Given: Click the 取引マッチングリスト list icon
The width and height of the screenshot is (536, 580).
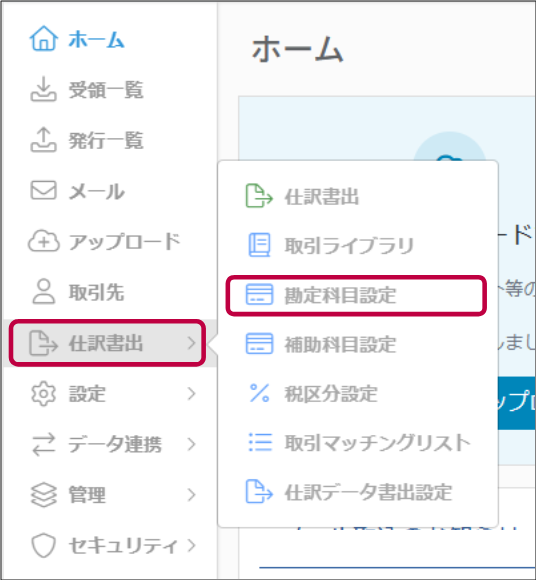Looking at the screenshot, I should 260,442.
